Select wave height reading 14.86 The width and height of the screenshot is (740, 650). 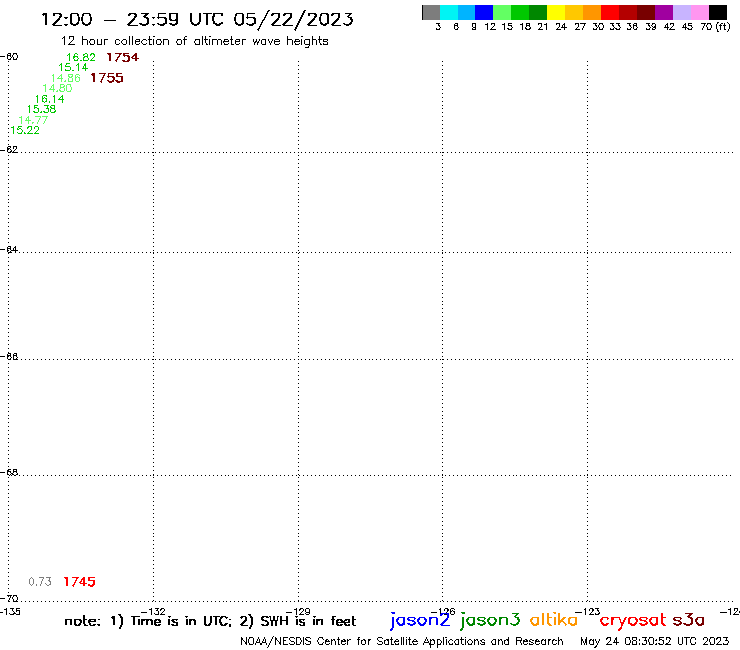tap(66, 78)
